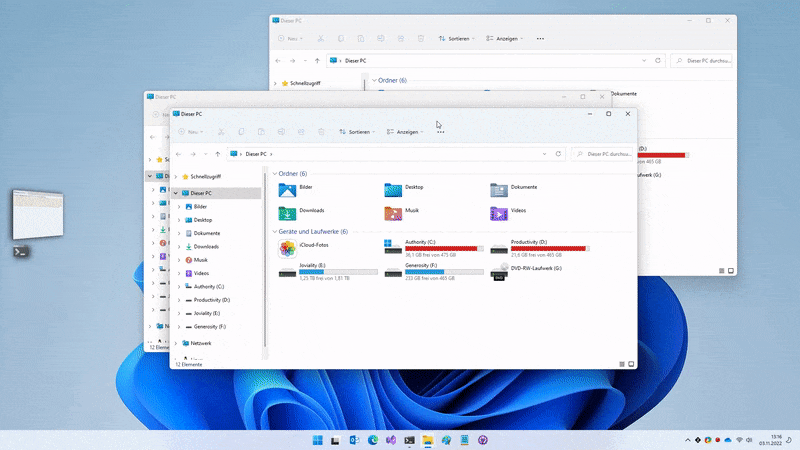
Task: Click the Joviality (E:) drive icon
Action: point(287,272)
